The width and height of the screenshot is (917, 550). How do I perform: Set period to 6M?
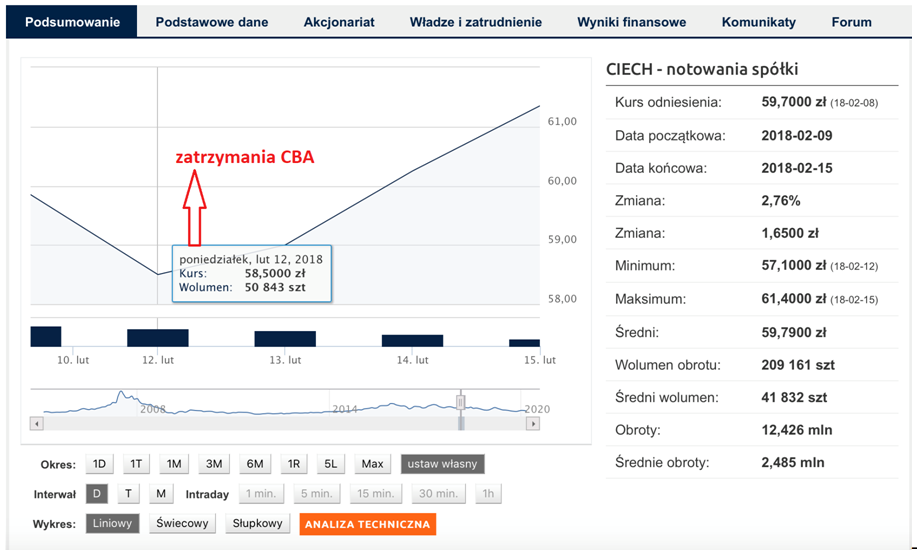tap(255, 464)
